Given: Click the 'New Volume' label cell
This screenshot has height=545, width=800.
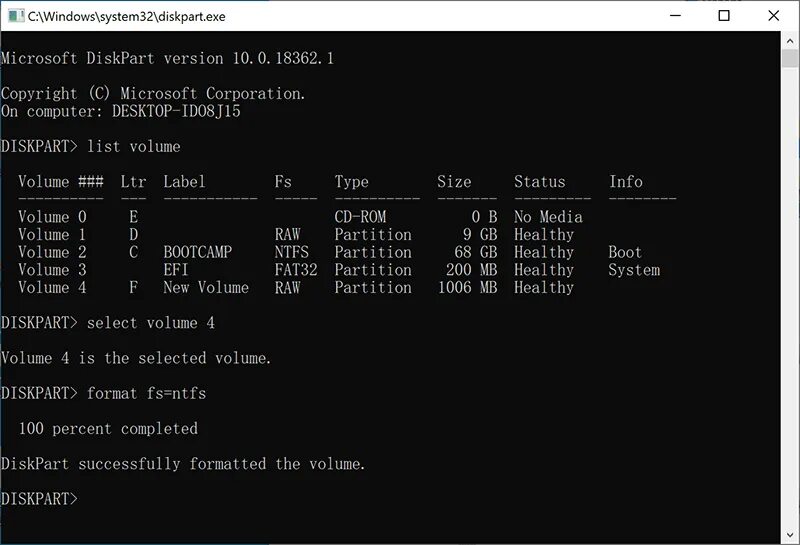Looking at the screenshot, I should [206, 287].
